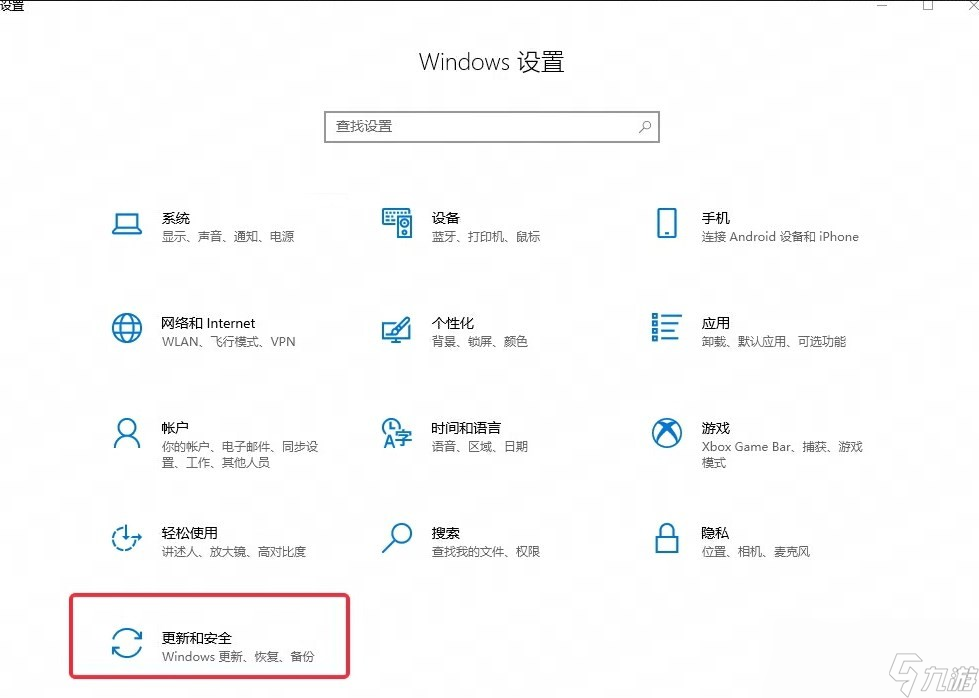Click text 位置、相机、麦克风
Viewport: 979px width, 698px height.
(x=755, y=551)
